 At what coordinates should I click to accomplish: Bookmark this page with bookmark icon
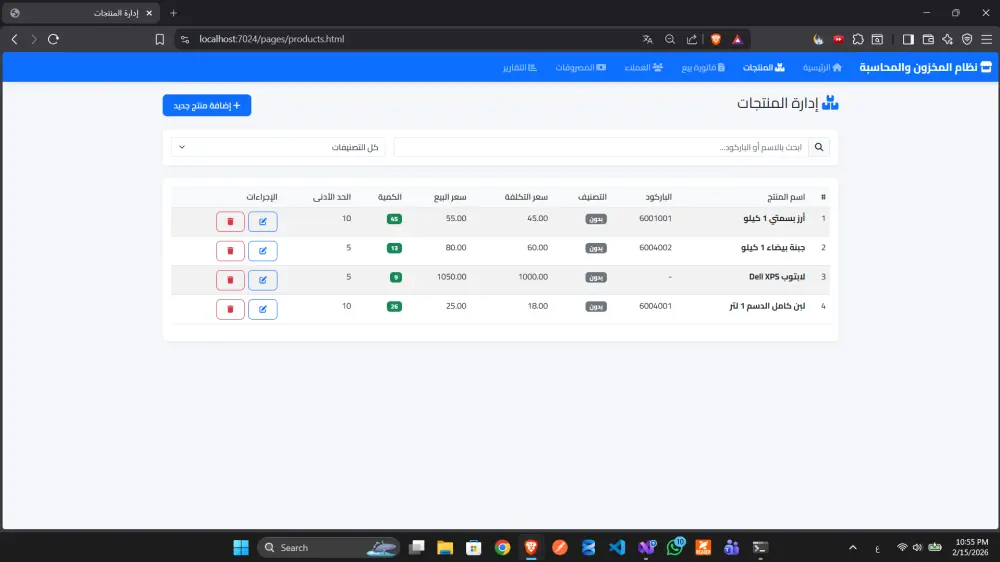(159, 39)
